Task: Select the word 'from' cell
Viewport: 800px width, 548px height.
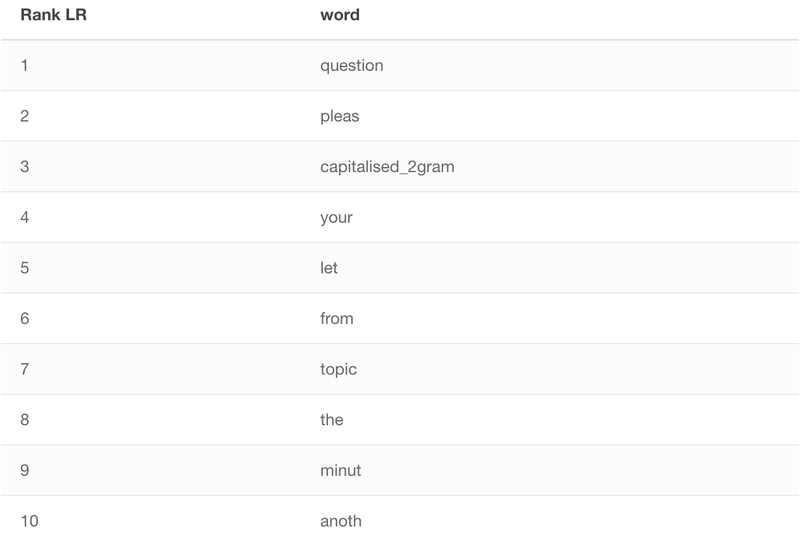Action: pos(336,318)
